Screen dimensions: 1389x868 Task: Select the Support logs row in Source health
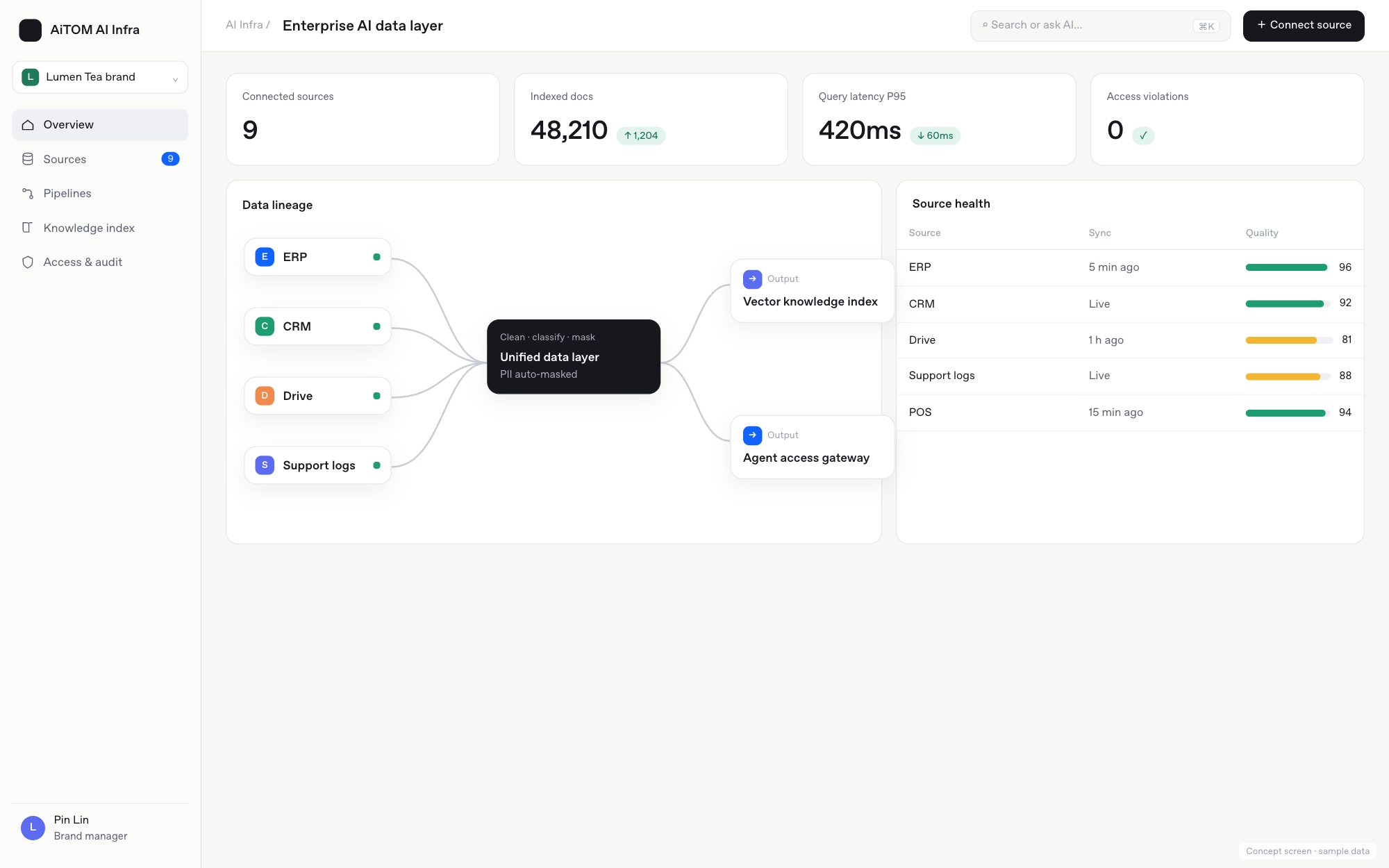point(1130,376)
